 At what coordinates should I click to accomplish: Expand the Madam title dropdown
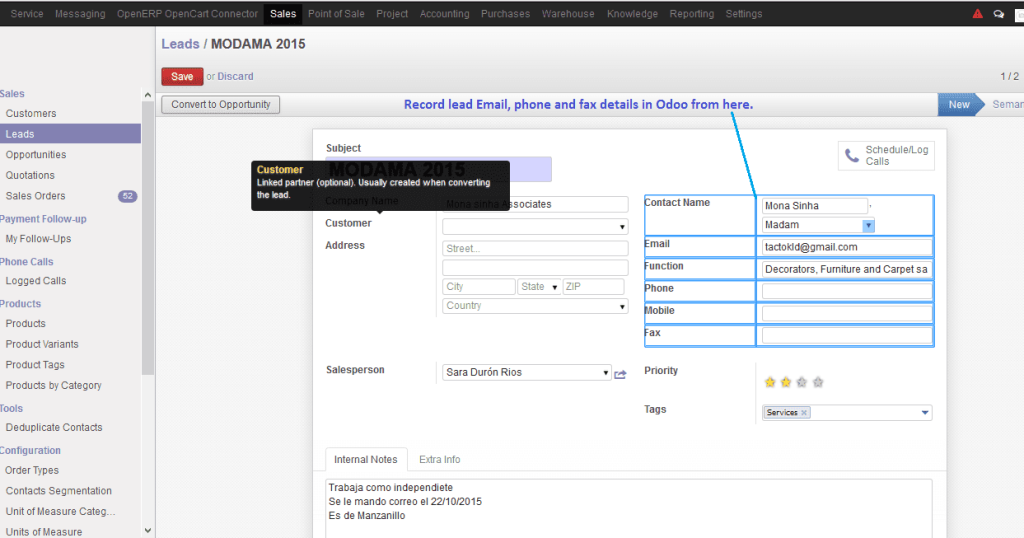(868, 225)
